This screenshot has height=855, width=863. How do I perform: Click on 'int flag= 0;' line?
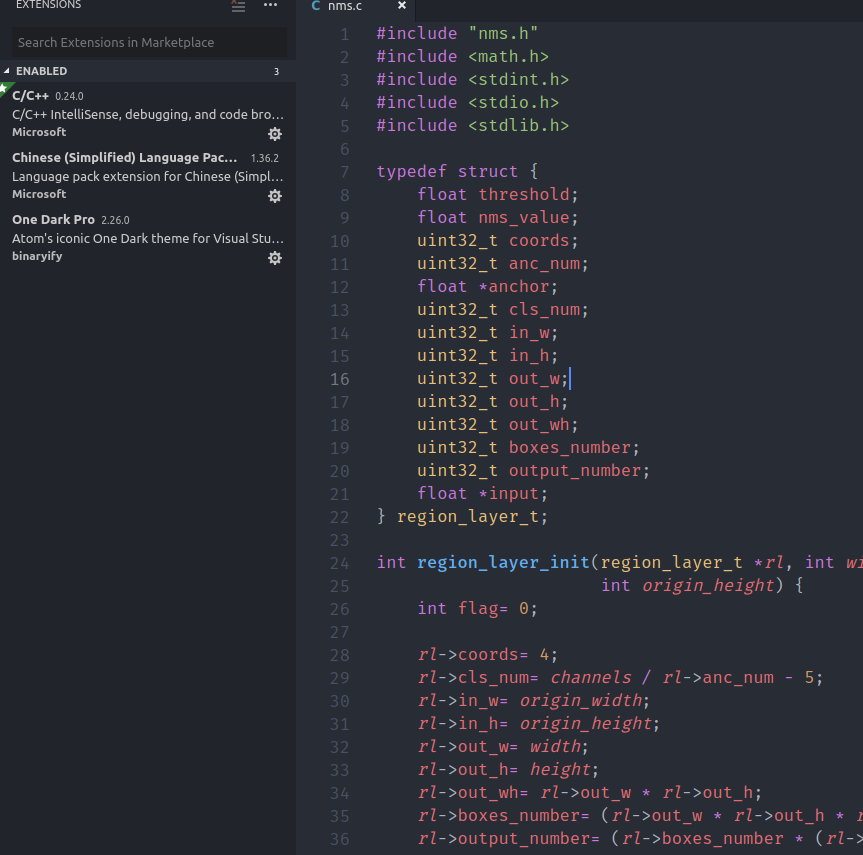[x=477, y=608]
